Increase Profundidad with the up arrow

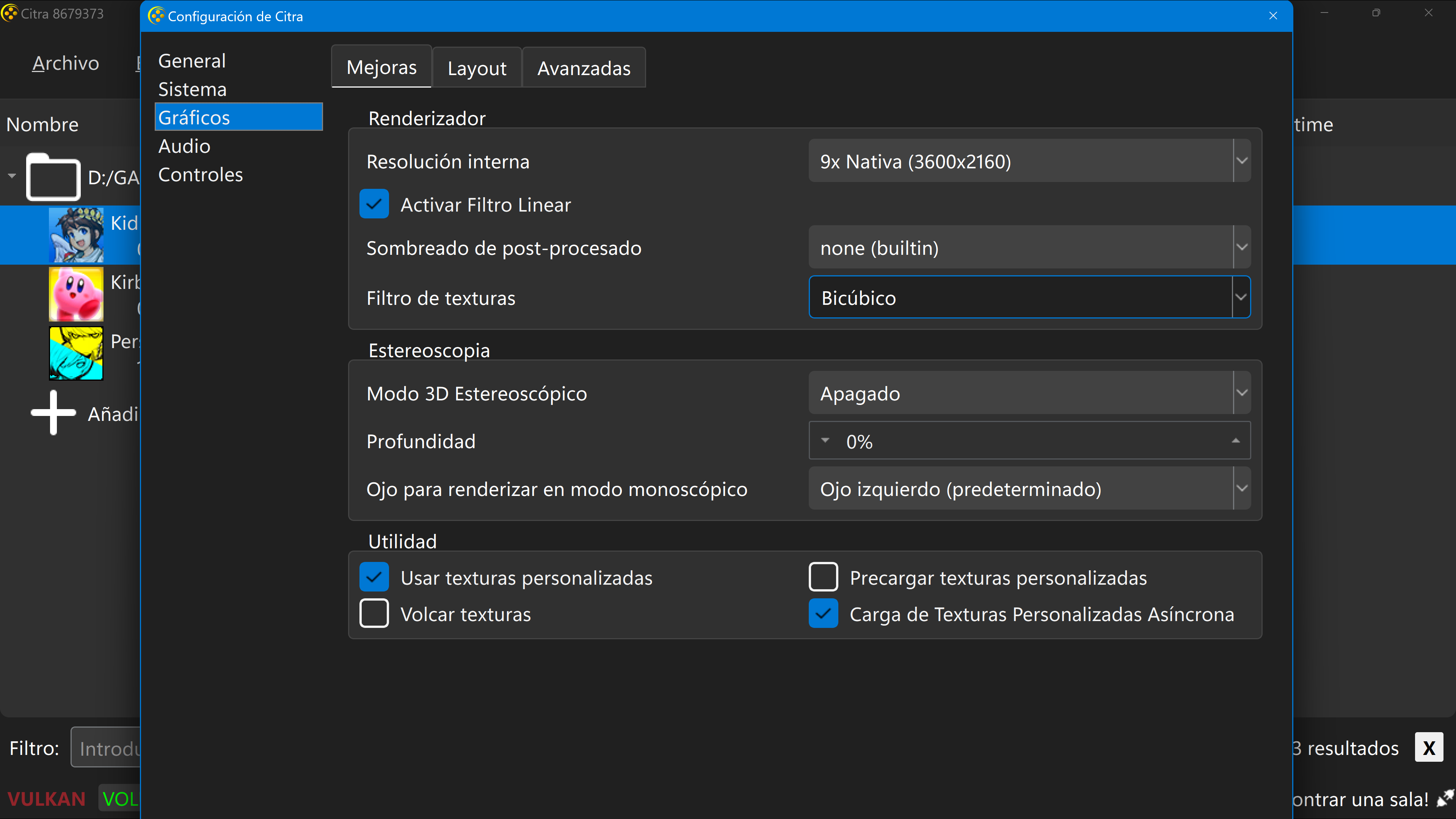point(1236,440)
